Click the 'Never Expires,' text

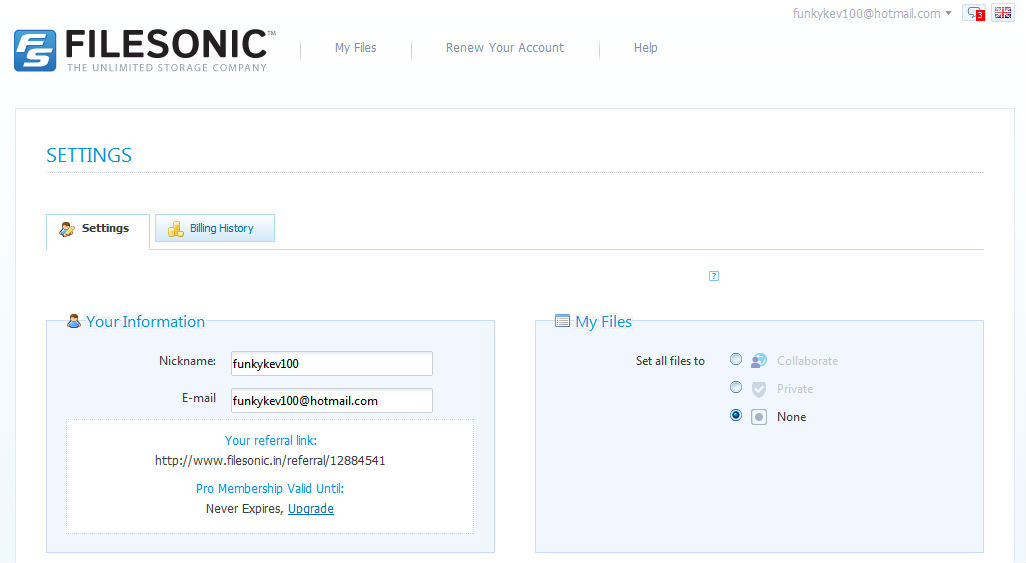245,509
